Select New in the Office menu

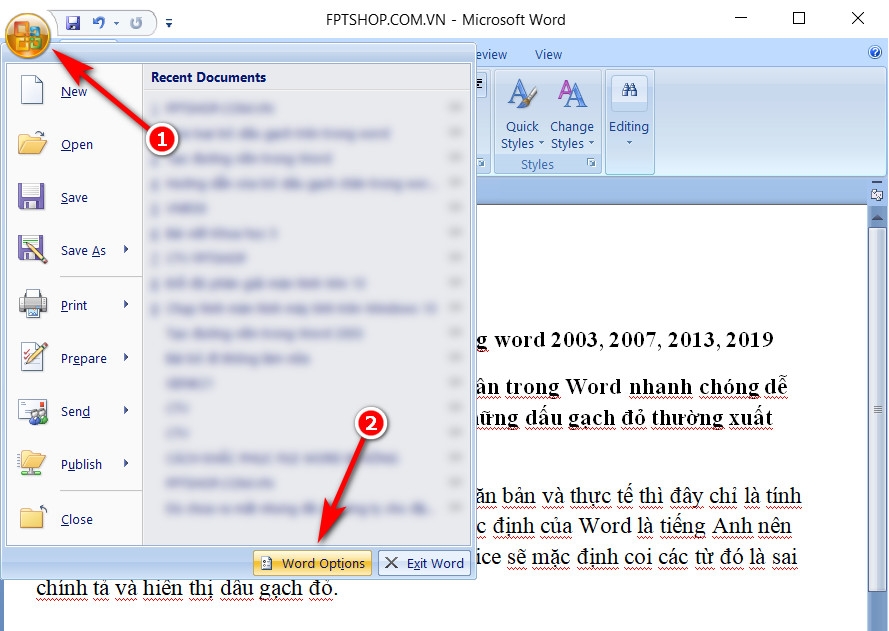click(74, 91)
